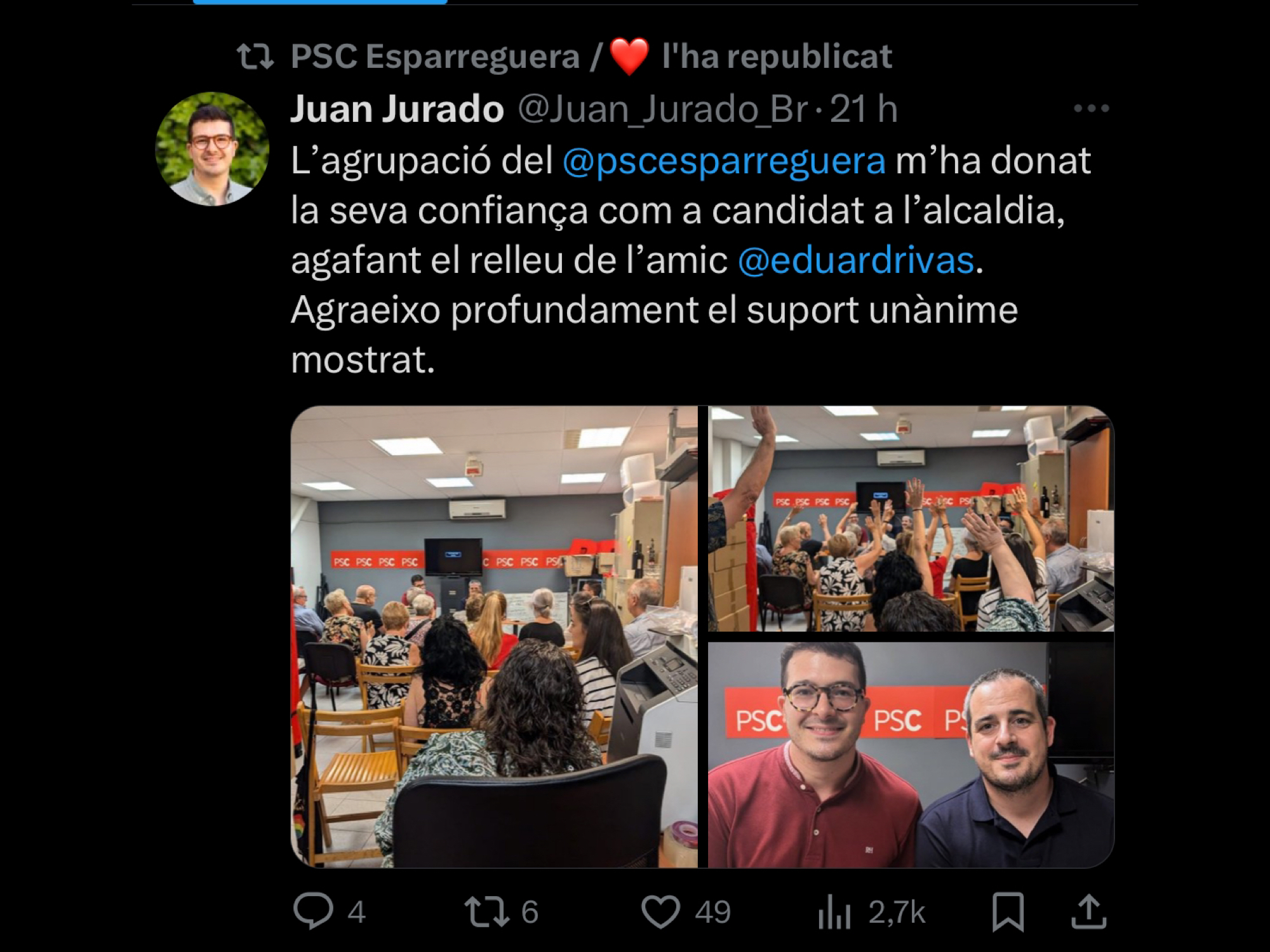Bookmark this tweet

pyautogui.click(x=1008, y=912)
